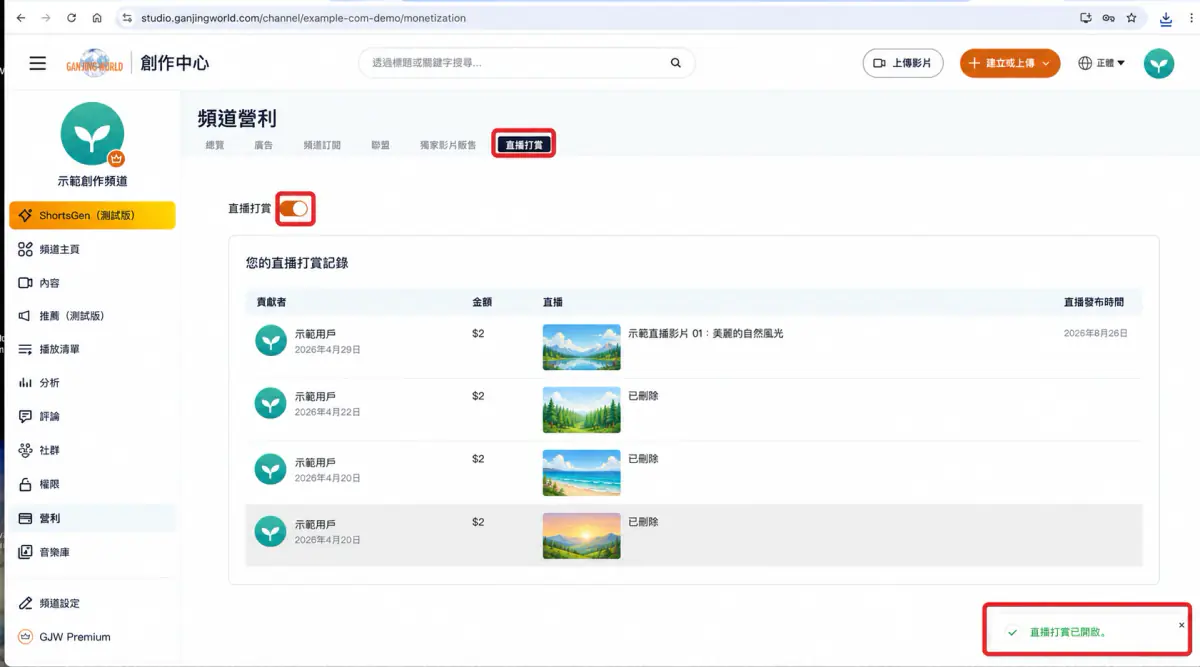Click the date 2026年8月26日

[x=1096, y=333]
